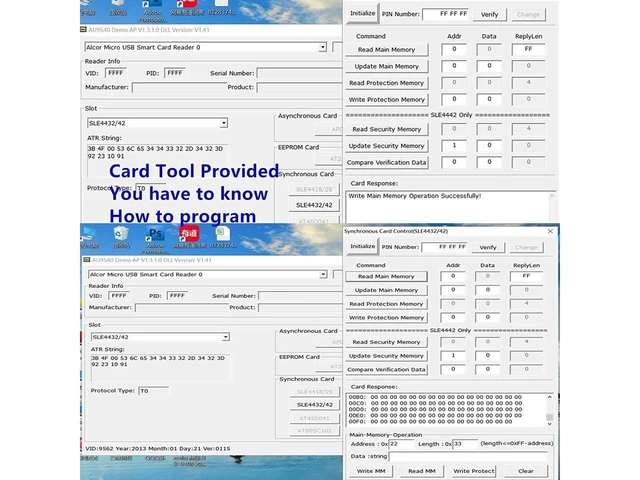Click Addr field of lower Update Security Memory row
The image size is (640, 480).
click(x=453, y=356)
